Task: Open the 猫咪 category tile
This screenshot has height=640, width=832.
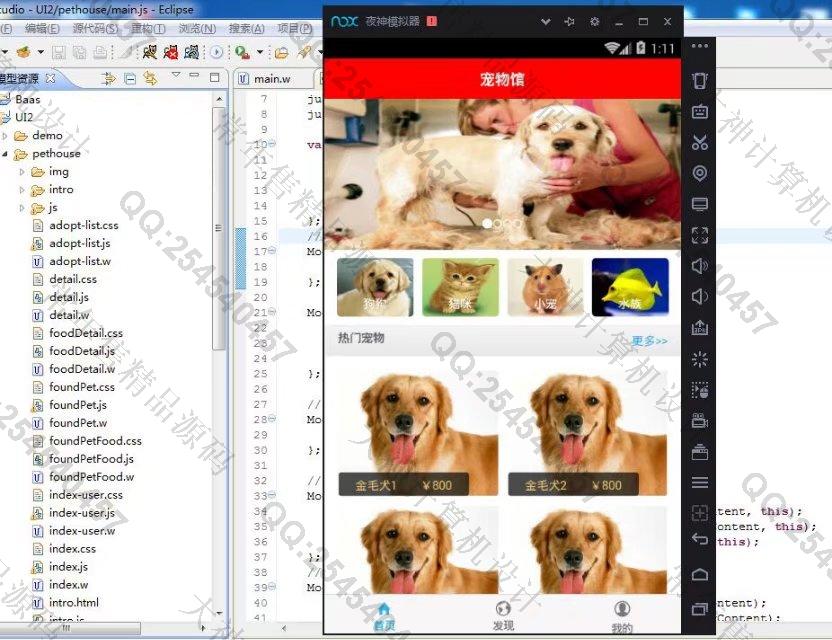Action: [461, 287]
